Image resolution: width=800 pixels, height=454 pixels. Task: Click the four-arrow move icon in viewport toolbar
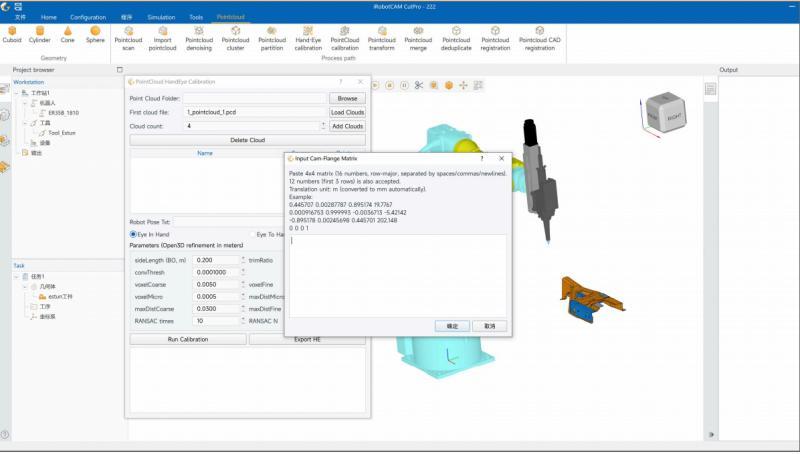463,85
